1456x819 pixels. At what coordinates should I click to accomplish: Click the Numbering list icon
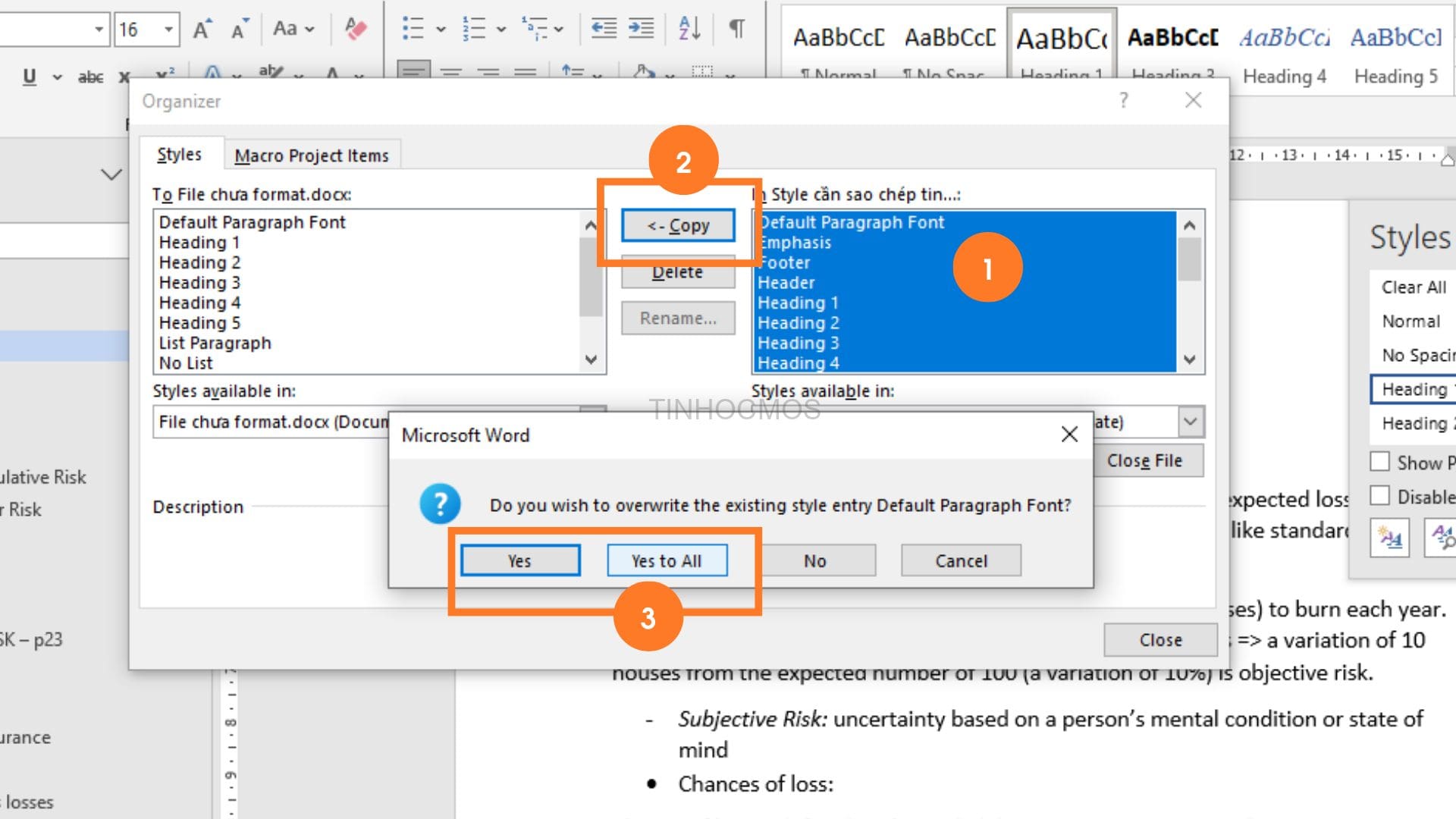click(474, 29)
